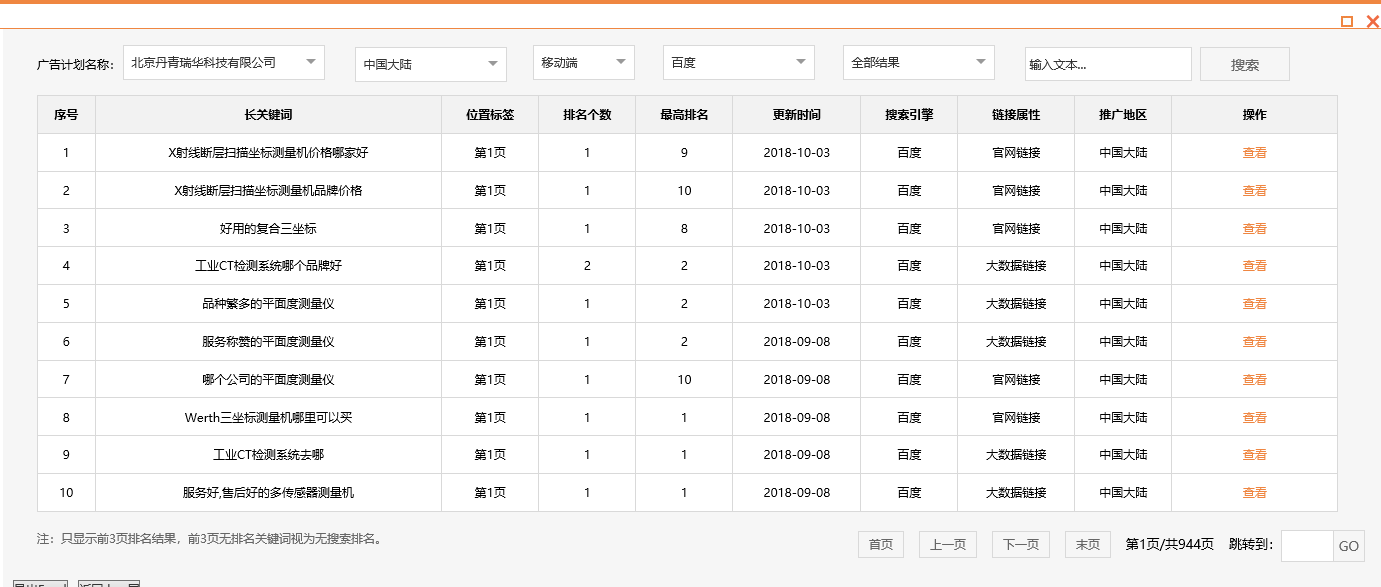This screenshot has width=1381, height=587.
Task: Click the 输入文本 search text field
Action: coord(1107,63)
